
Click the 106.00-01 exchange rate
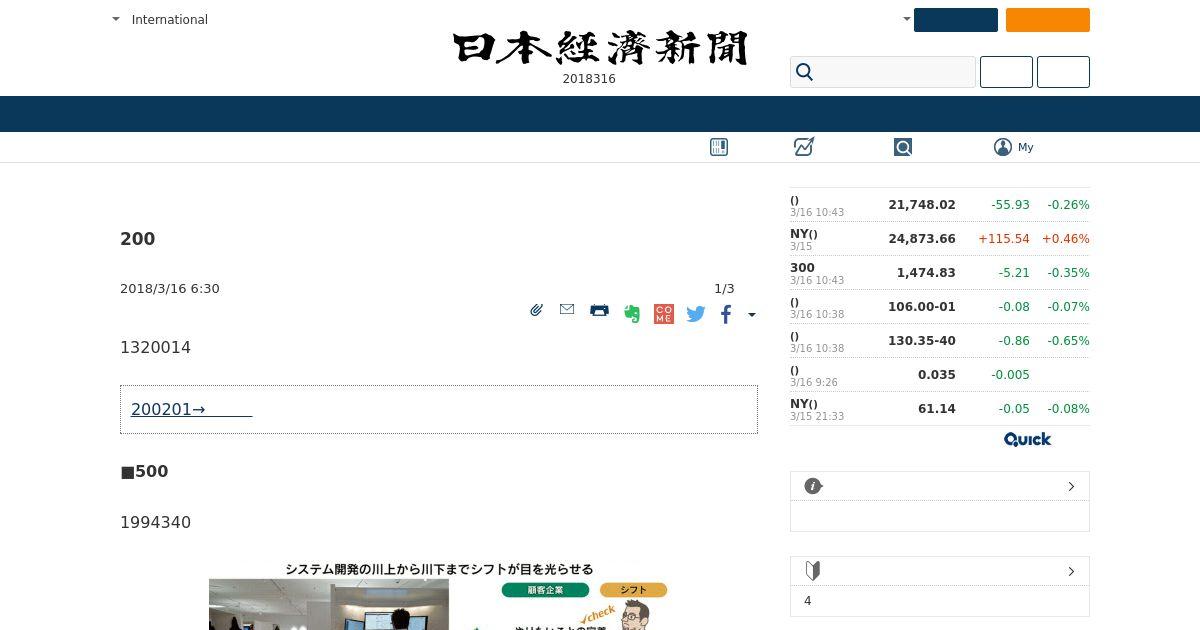[922, 307]
